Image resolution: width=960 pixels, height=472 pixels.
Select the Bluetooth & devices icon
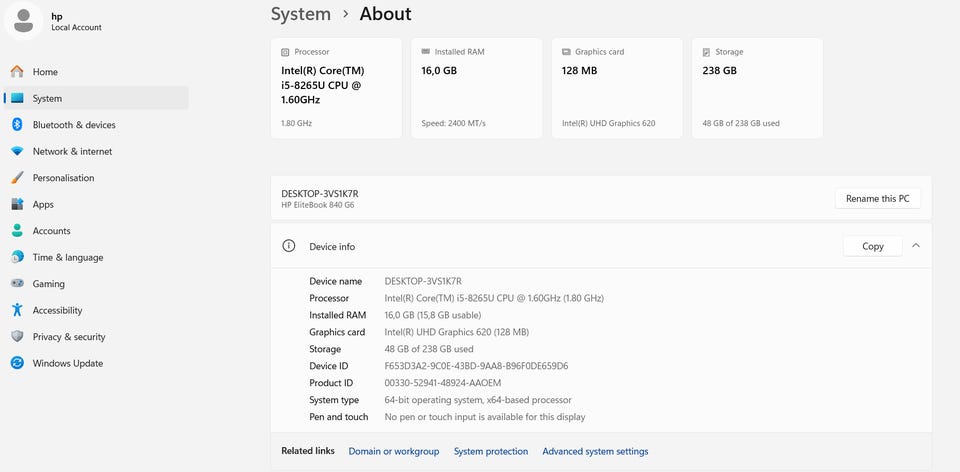17,125
